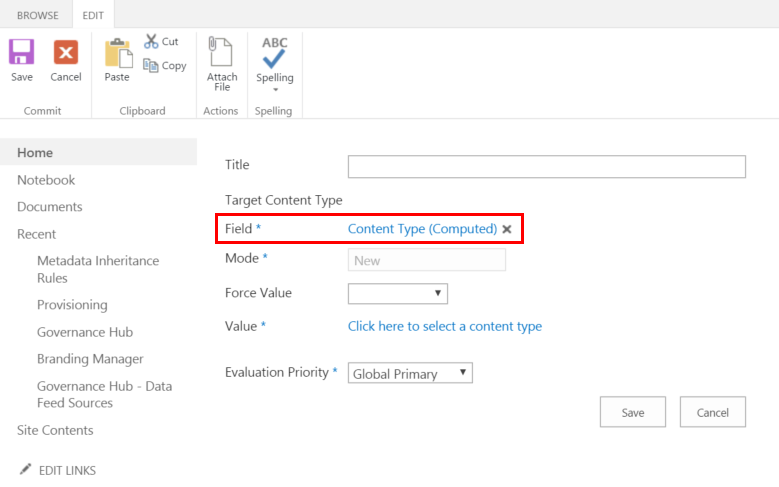Click the EDIT LINKS pencil icon
779x487 pixels.
[x=26, y=469]
